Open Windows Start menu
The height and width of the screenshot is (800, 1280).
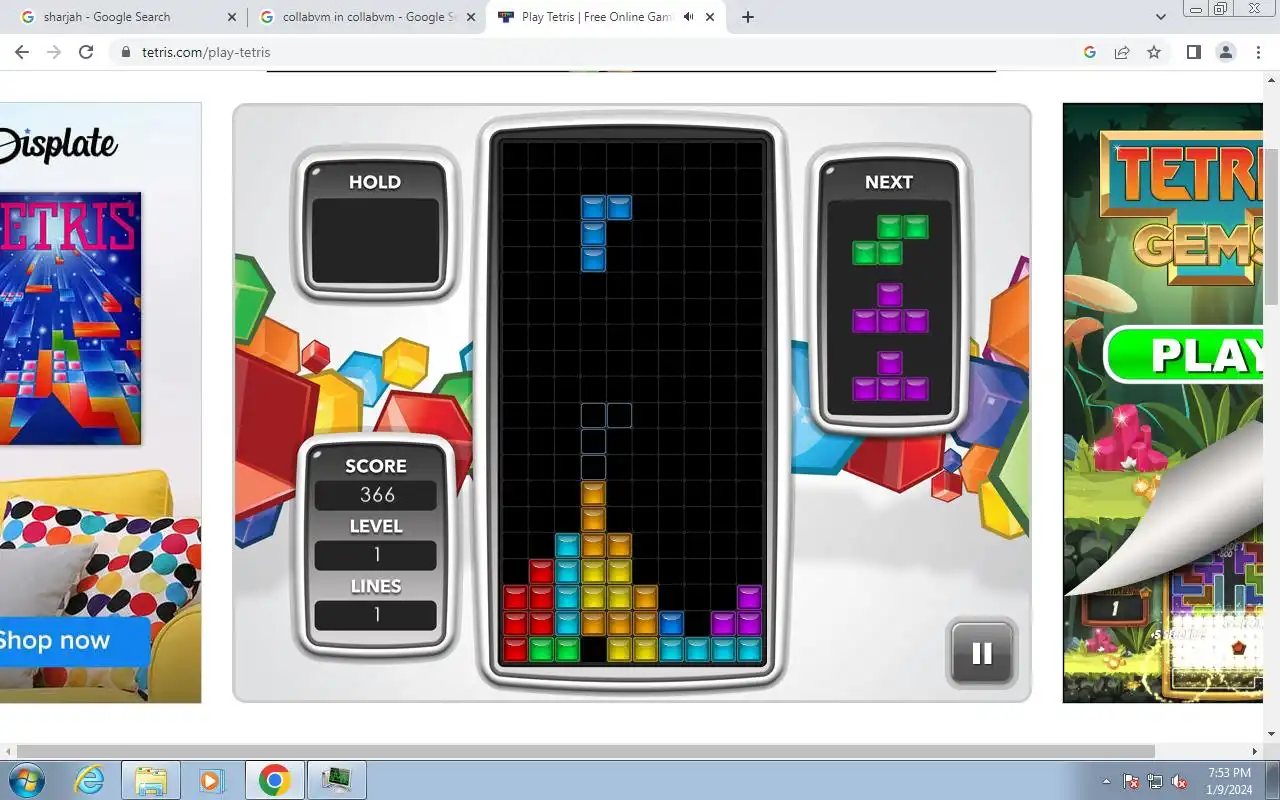point(27,779)
